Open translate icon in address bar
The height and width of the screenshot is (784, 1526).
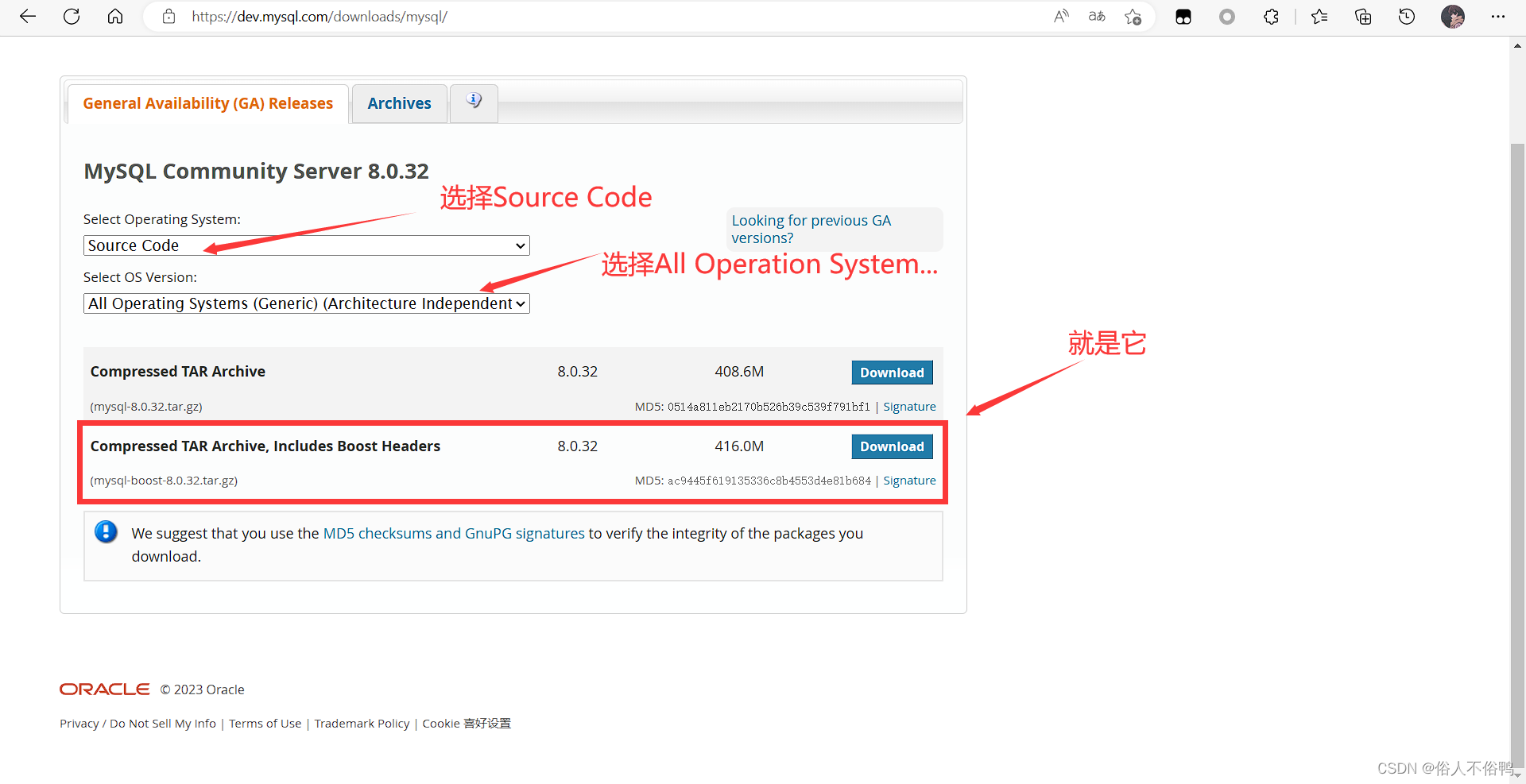(x=1097, y=16)
